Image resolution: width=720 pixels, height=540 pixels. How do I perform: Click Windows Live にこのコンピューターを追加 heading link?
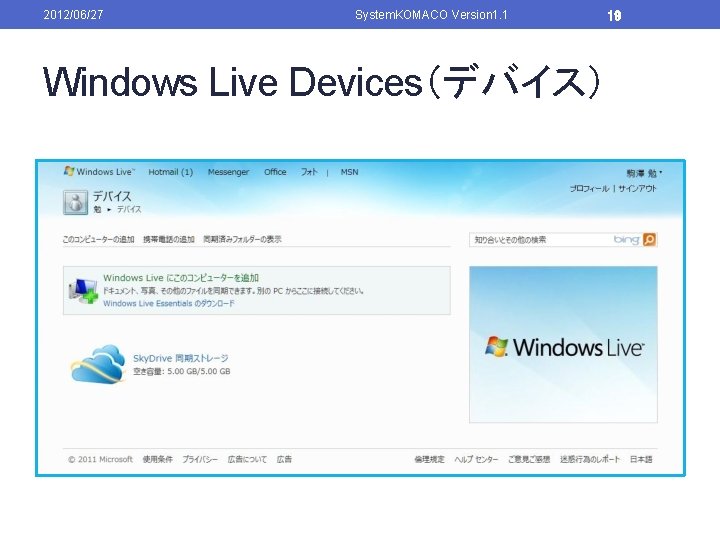tap(181, 278)
